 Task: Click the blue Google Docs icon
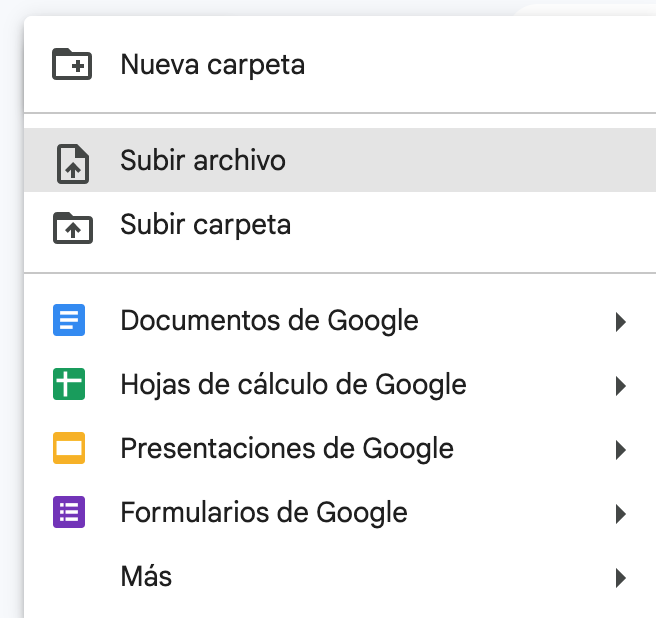69,321
